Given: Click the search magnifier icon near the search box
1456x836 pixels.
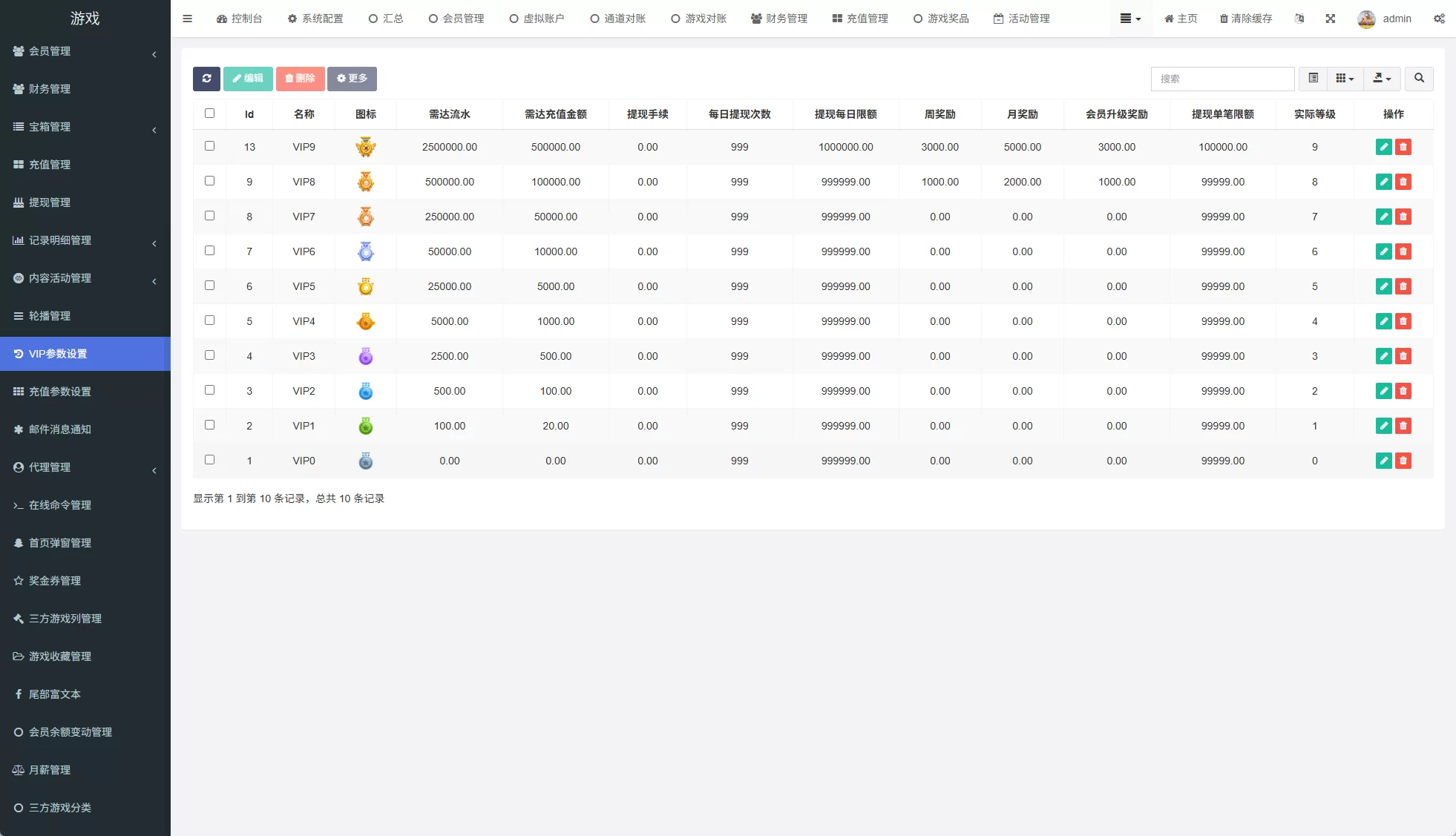Looking at the screenshot, I should (1420, 79).
